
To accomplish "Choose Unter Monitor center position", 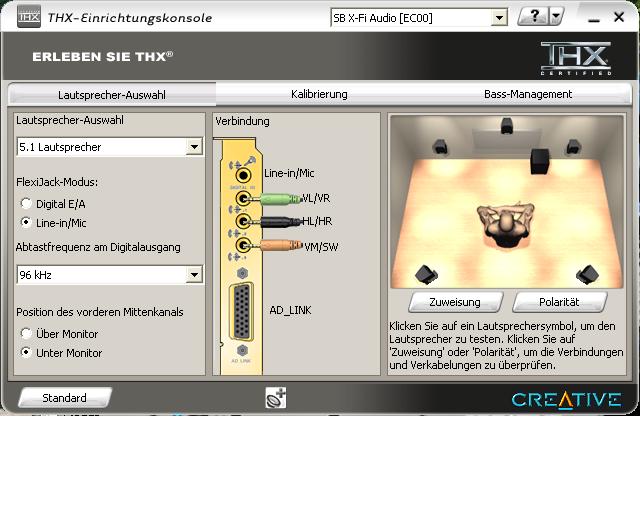I will [x=26, y=352].
